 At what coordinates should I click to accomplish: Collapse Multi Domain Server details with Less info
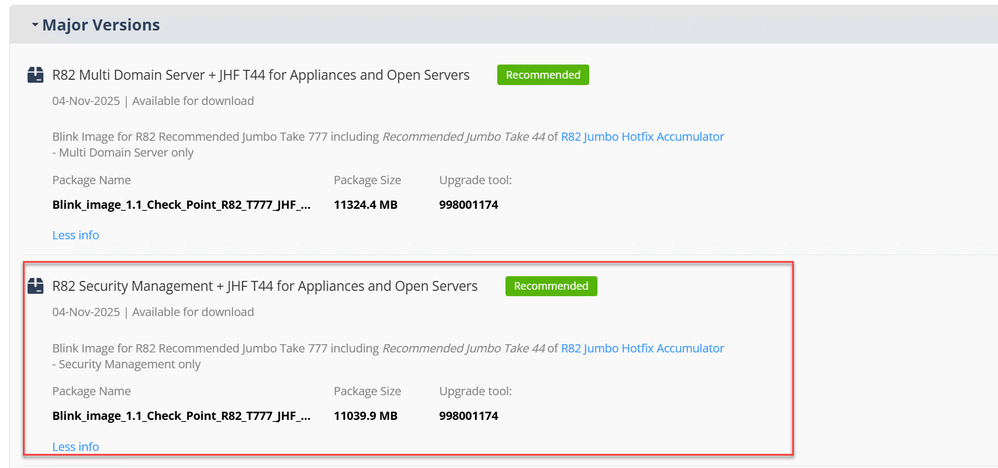(x=75, y=235)
